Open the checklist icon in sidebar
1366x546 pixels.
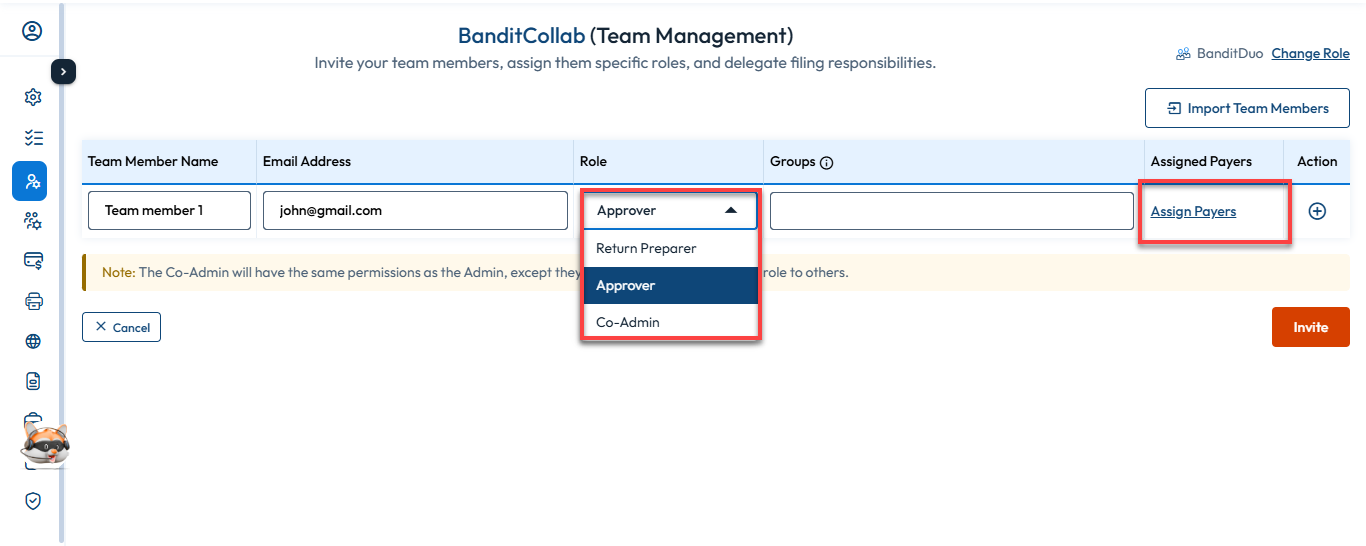32,138
